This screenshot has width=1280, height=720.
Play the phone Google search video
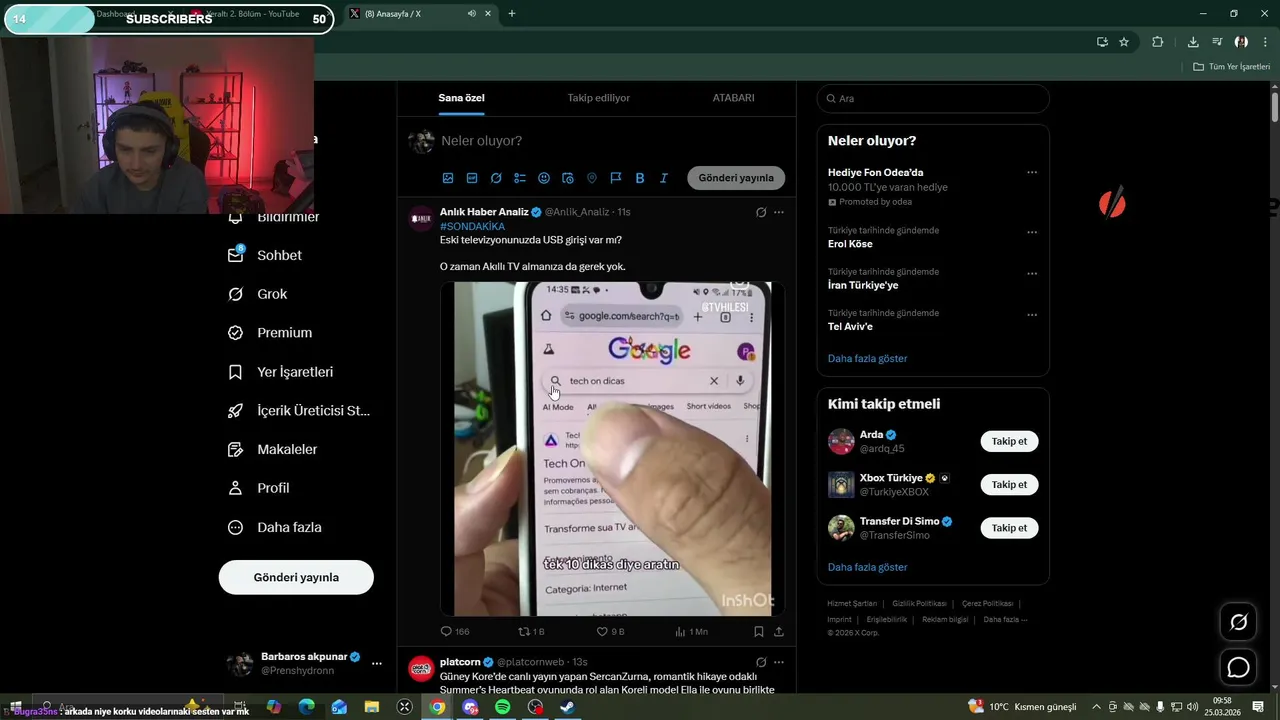[612, 449]
